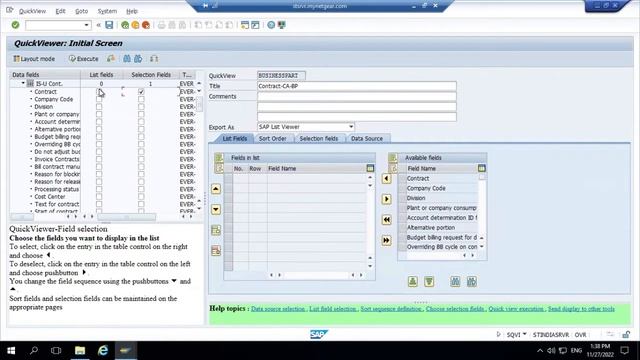Click the Select all icon of Fields in list
This screenshot has width=640, height=360.
tap(219, 158)
